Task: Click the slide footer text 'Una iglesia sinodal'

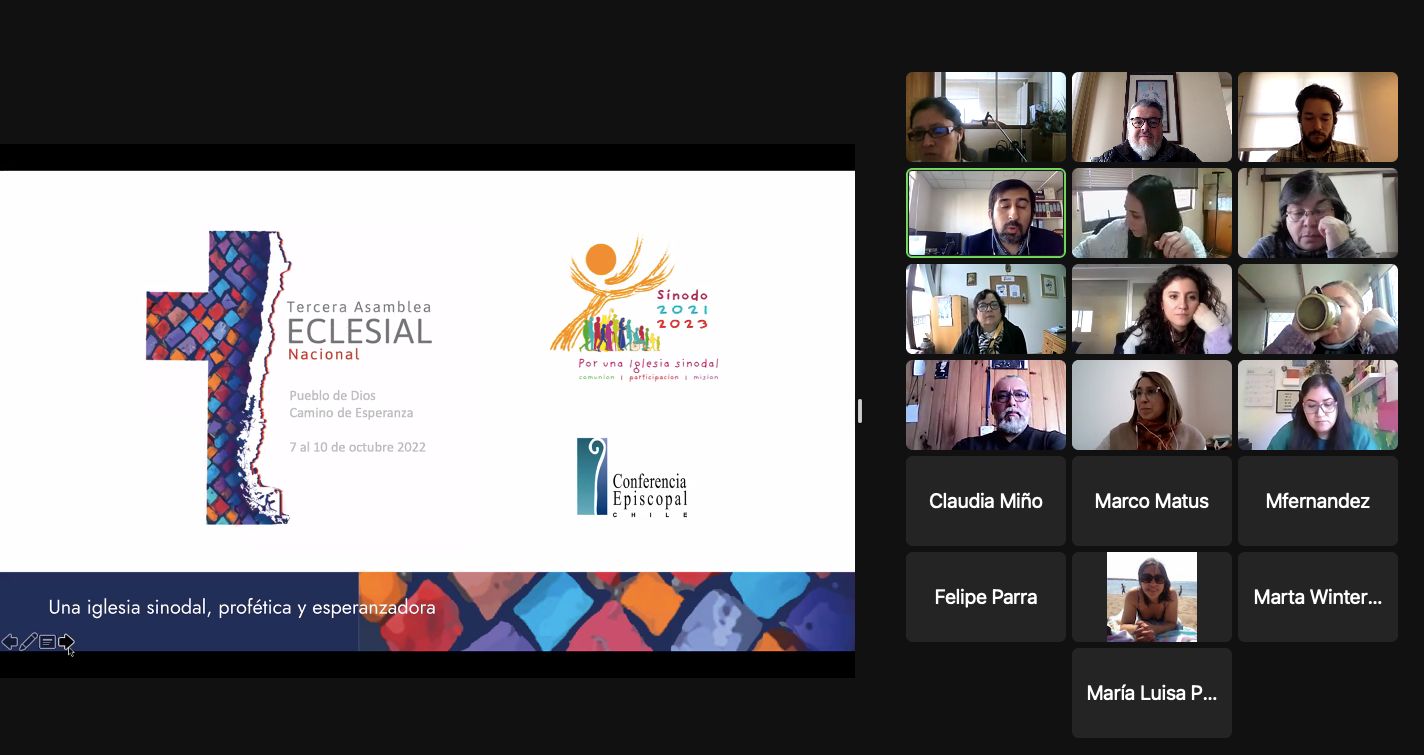Action: [x=242, y=608]
